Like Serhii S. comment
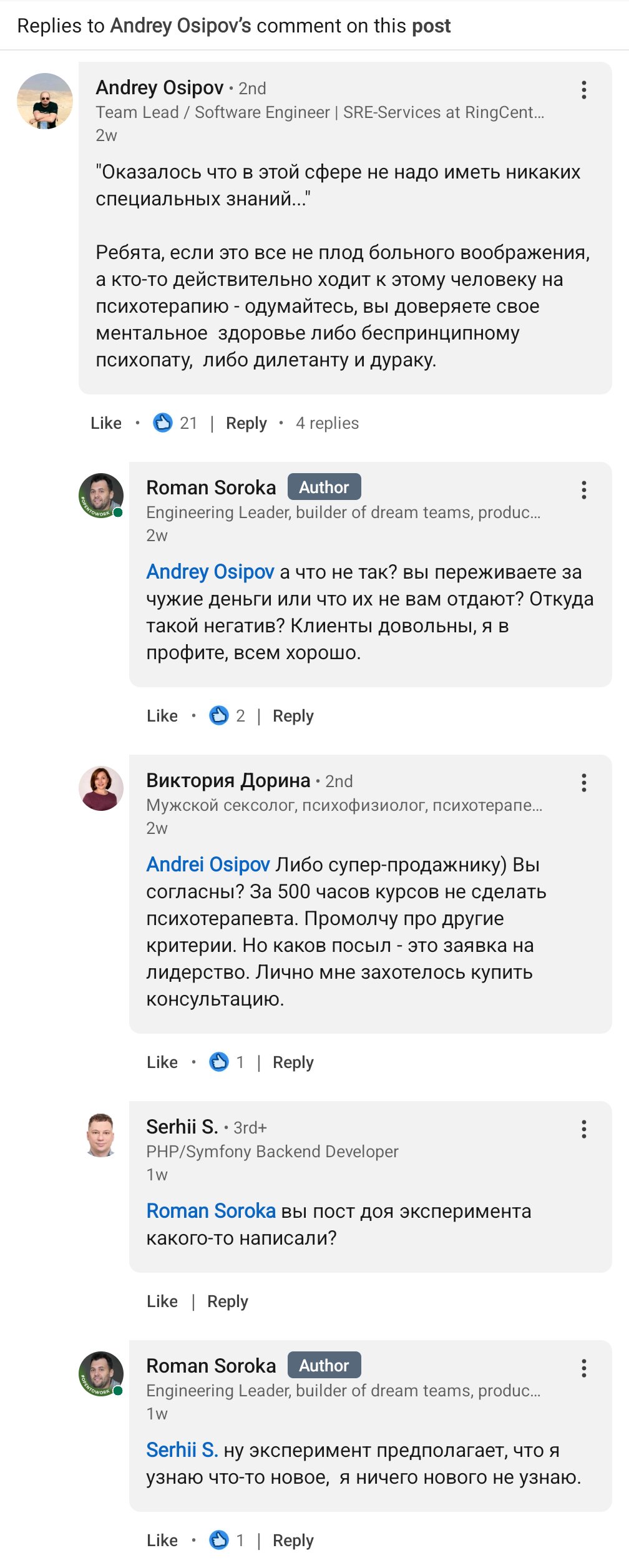This screenshot has height=1568, width=629. click(x=162, y=1301)
